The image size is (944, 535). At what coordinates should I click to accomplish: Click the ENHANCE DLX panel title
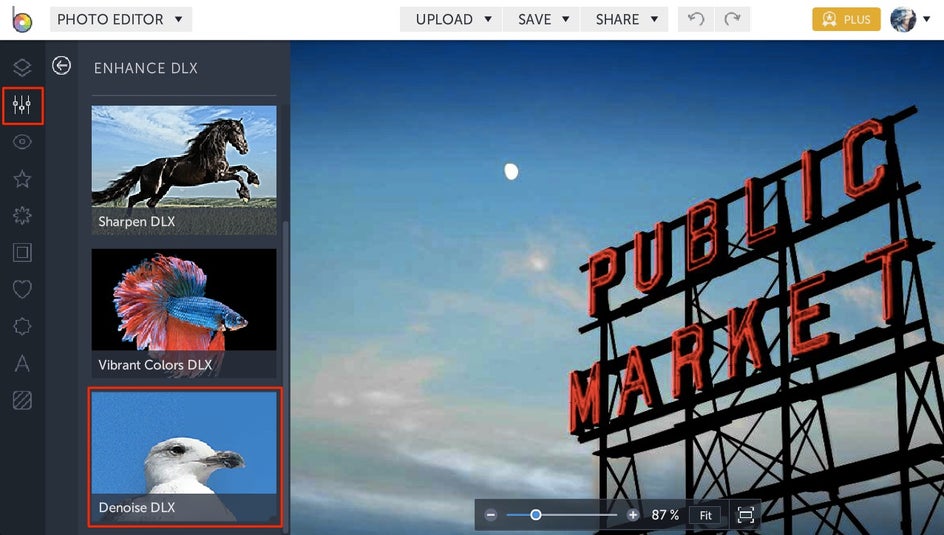(x=146, y=68)
